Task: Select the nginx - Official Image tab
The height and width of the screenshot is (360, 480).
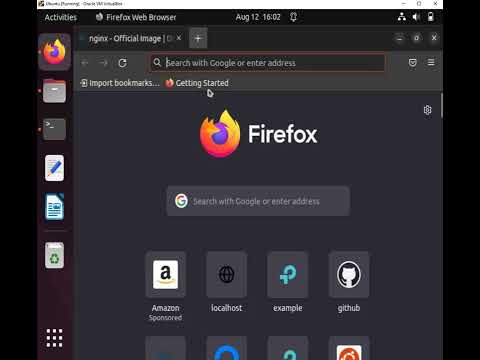Action: (x=132, y=38)
